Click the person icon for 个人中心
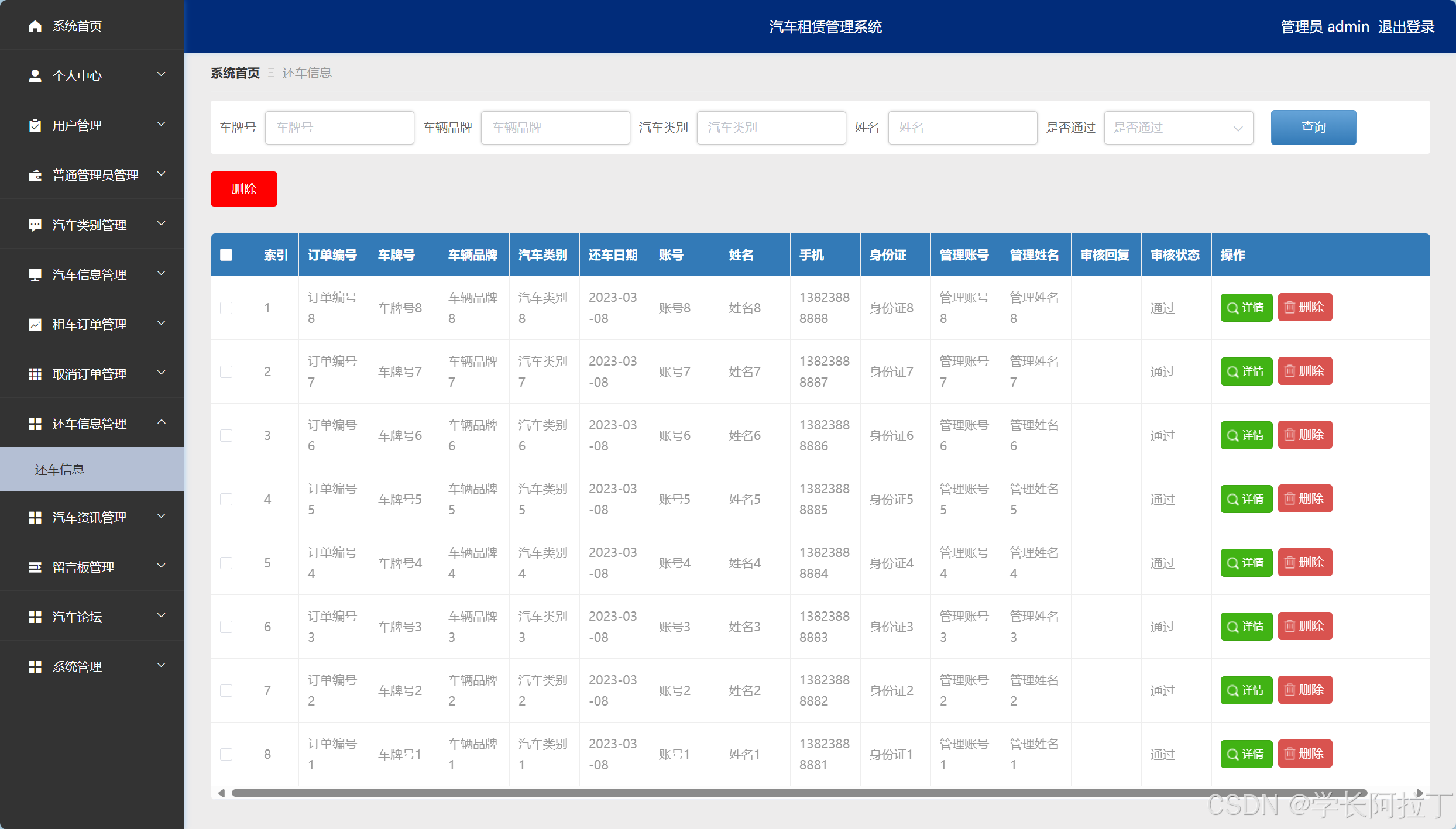The width and height of the screenshot is (1456, 829). [35, 76]
